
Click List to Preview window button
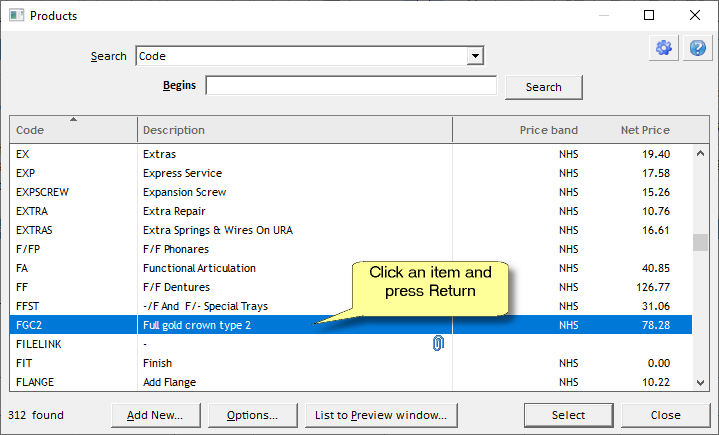point(380,415)
